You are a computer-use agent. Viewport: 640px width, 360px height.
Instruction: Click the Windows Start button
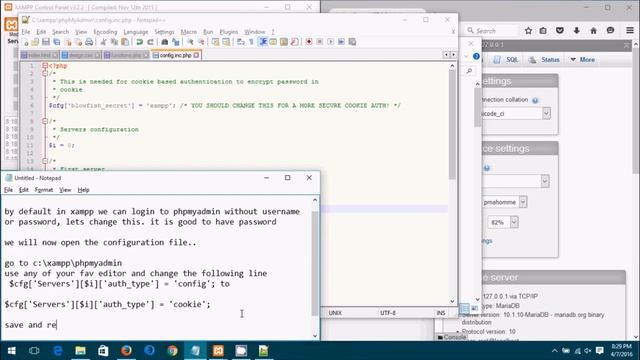click(x=11, y=351)
